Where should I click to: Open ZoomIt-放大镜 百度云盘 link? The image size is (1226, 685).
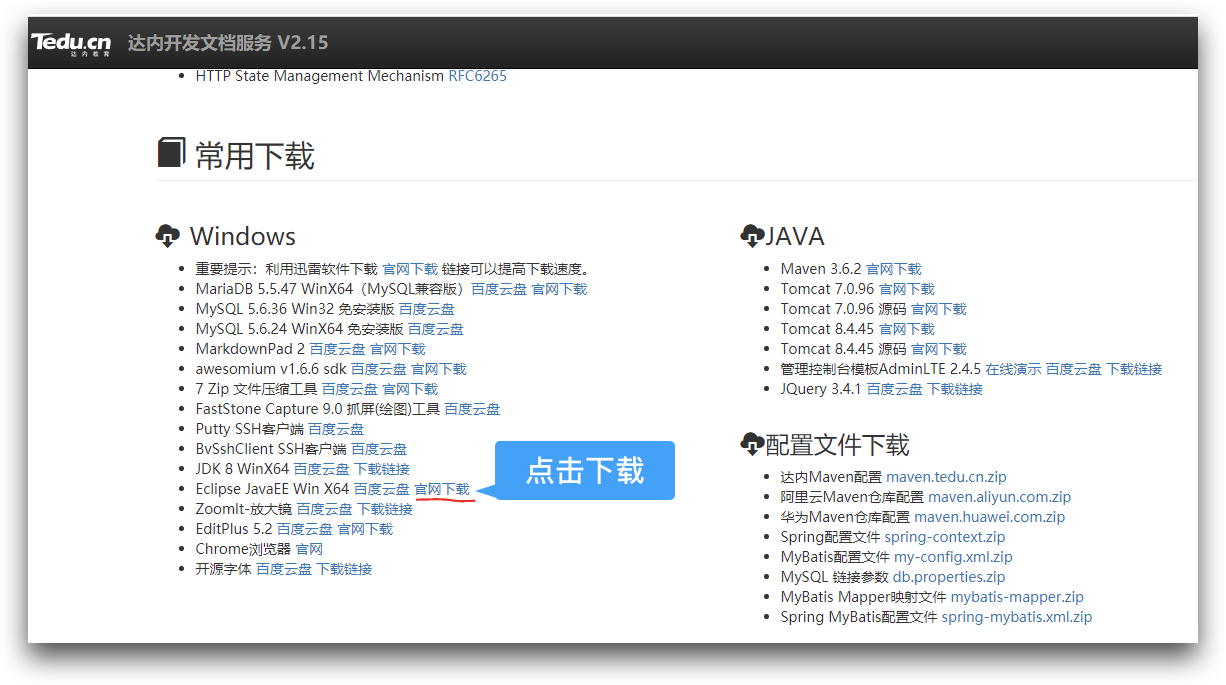tap(324, 509)
